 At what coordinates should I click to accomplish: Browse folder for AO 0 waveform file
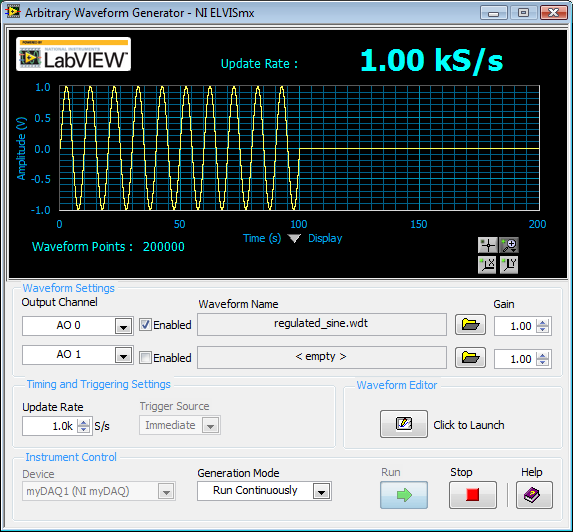[x=470, y=324]
